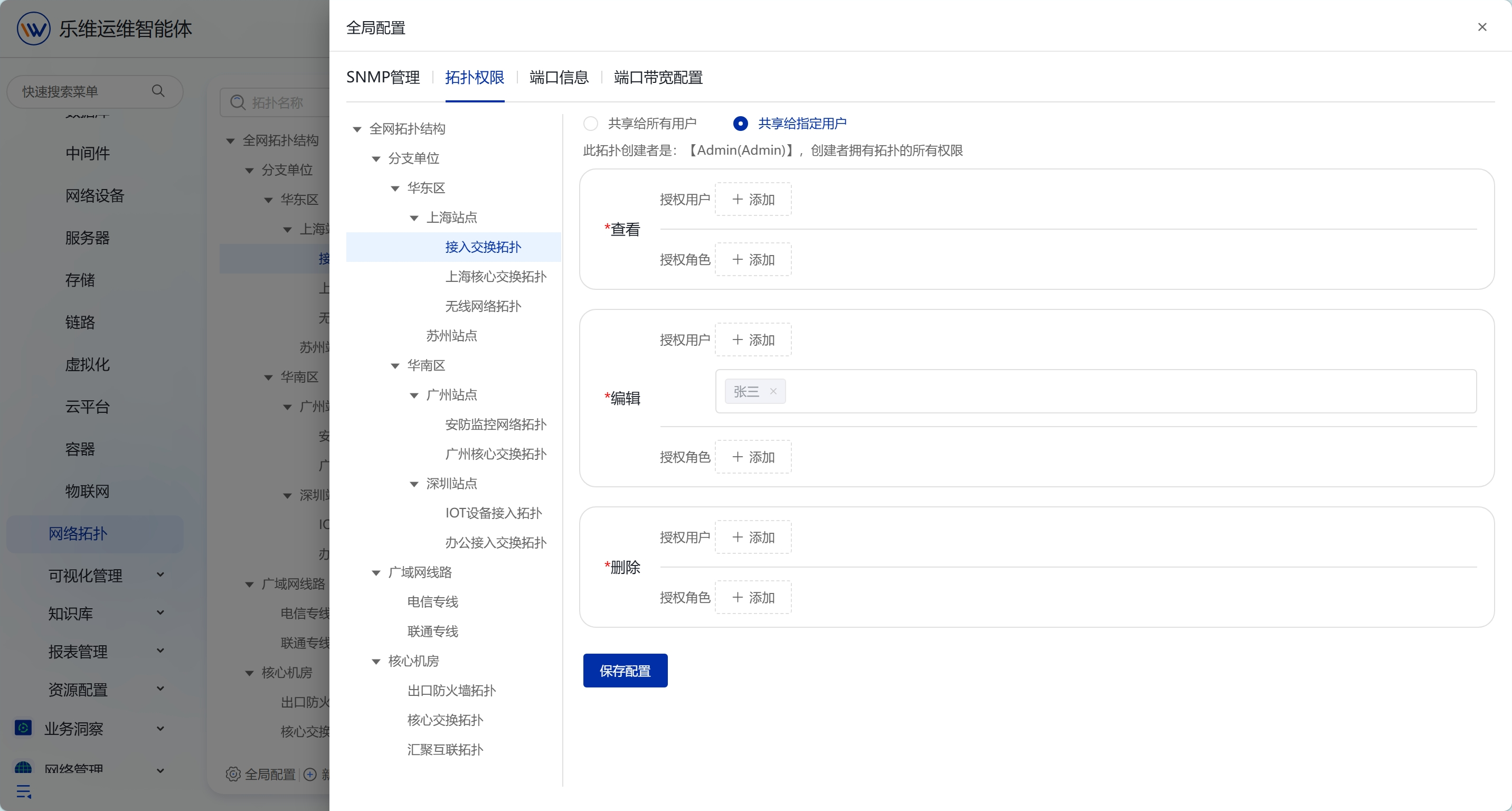
Task: Close the 全局配置 dialog with the X icon
Action: [x=1482, y=27]
